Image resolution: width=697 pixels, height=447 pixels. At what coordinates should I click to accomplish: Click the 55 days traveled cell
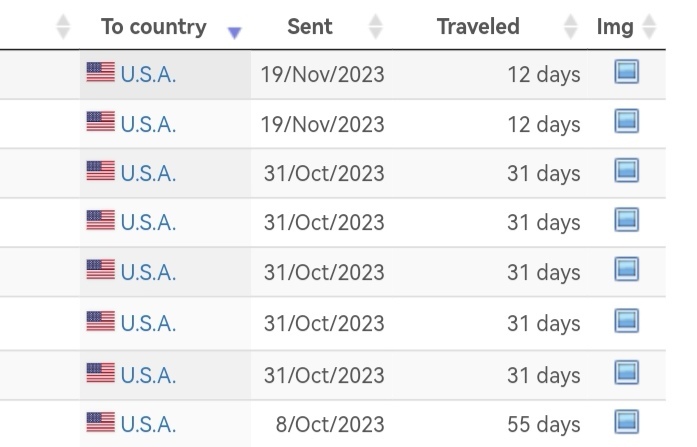click(544, 424)
